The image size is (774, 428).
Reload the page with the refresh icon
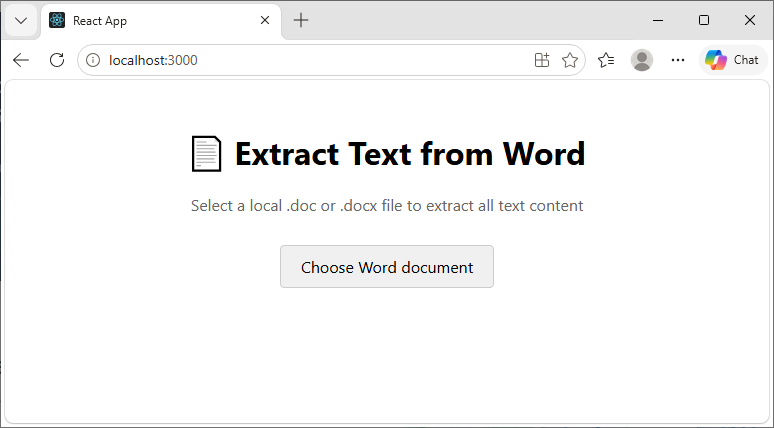click(57, 60)
